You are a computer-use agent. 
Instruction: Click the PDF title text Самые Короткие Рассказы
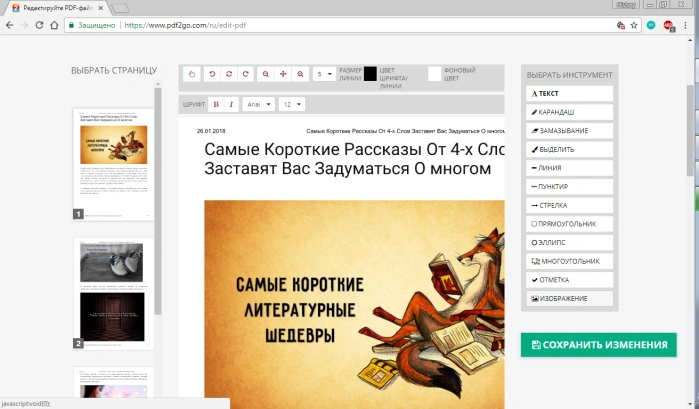pos(354,159)
